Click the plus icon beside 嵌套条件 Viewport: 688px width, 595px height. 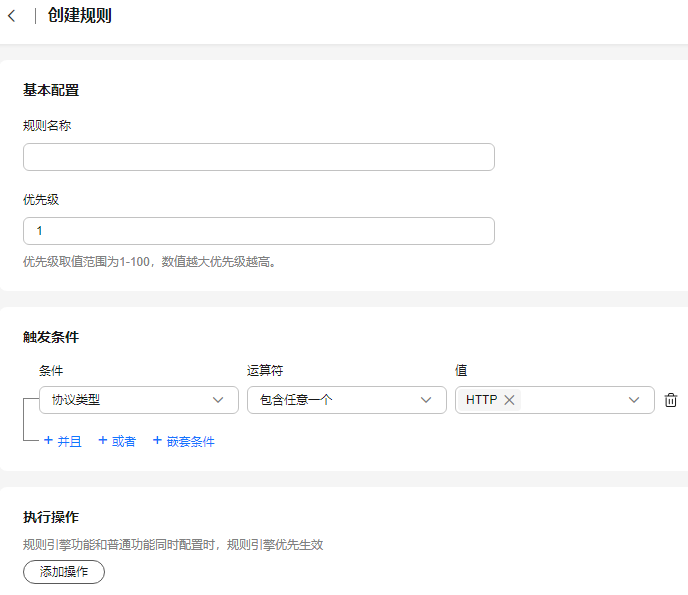(x=157, y=440)
